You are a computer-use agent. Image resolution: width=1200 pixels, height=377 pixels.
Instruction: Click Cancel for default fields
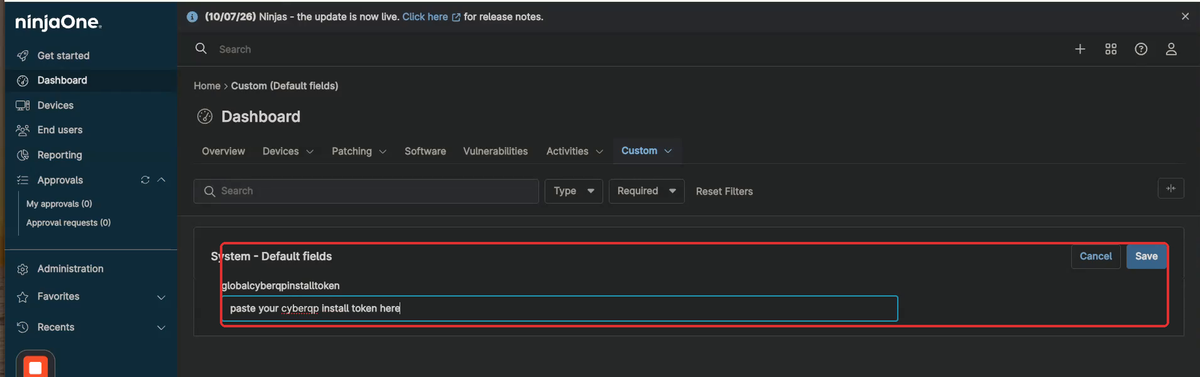pyautogui.click(x=1096, y=256)
